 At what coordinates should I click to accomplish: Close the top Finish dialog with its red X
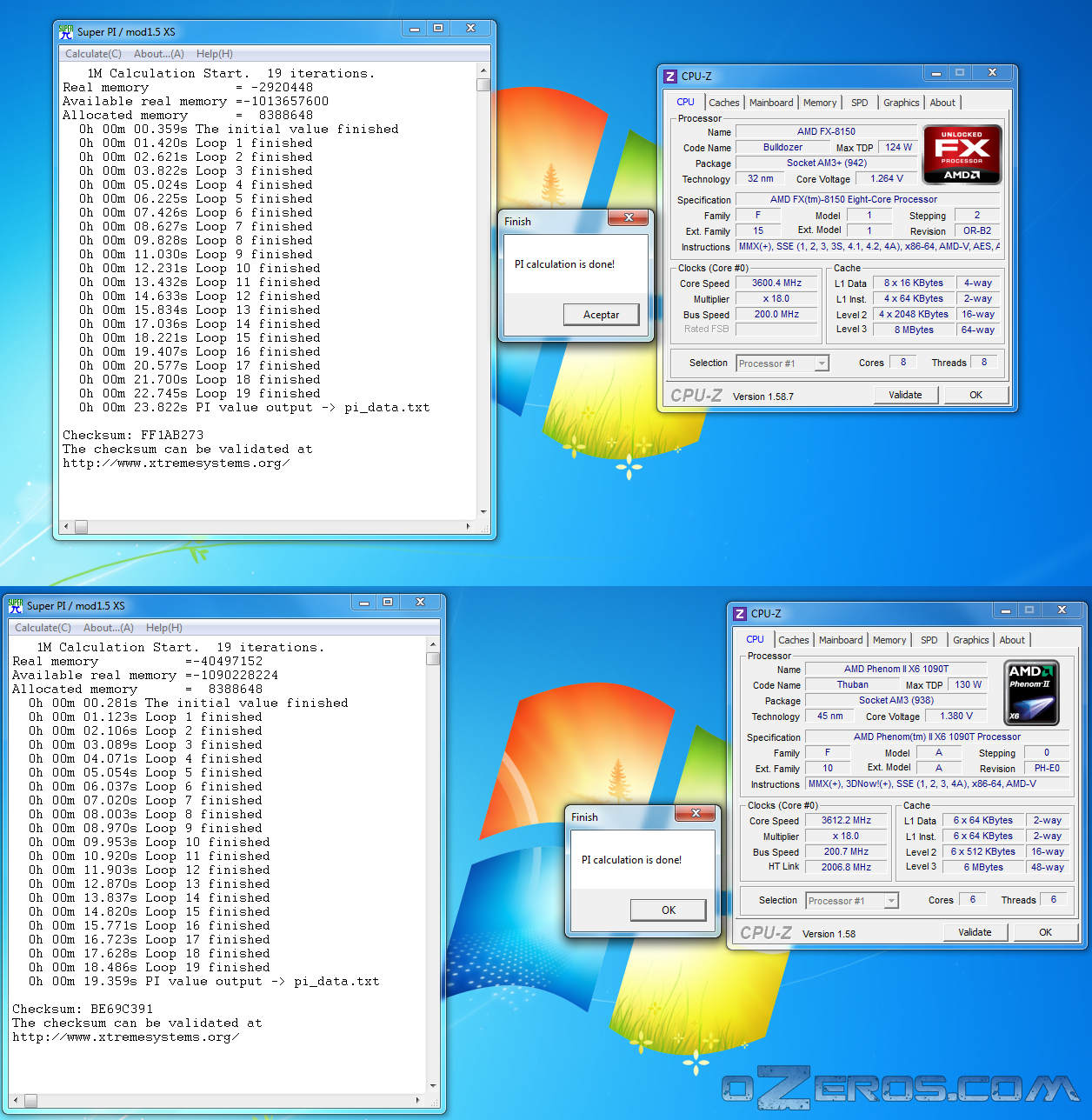click(x=629, y=218)
